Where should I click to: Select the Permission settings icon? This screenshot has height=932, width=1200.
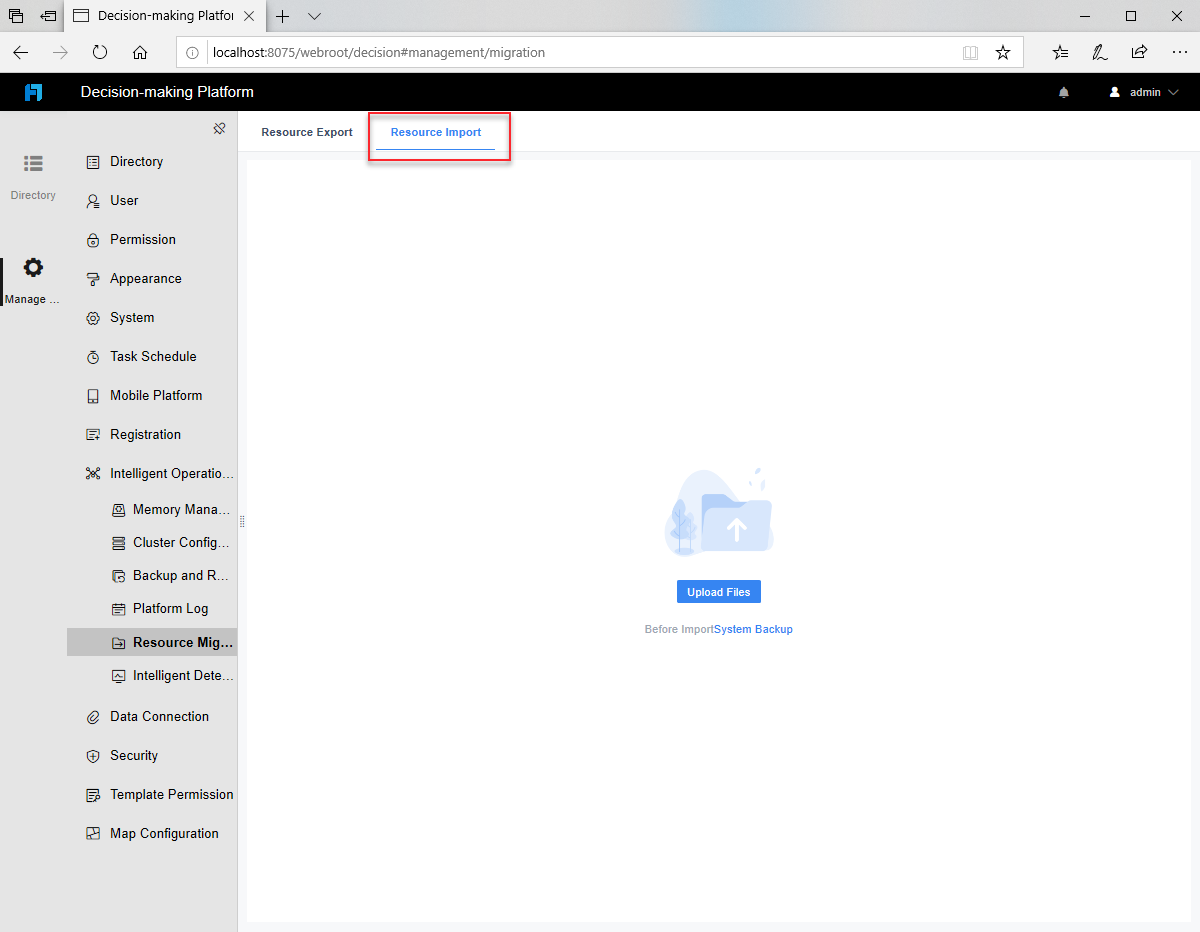92,239
